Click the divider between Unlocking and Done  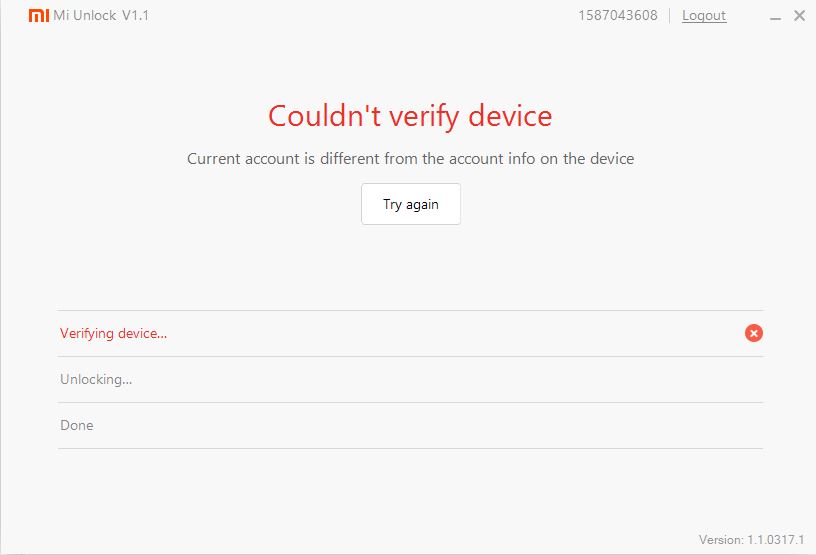(x=410, y=402)
